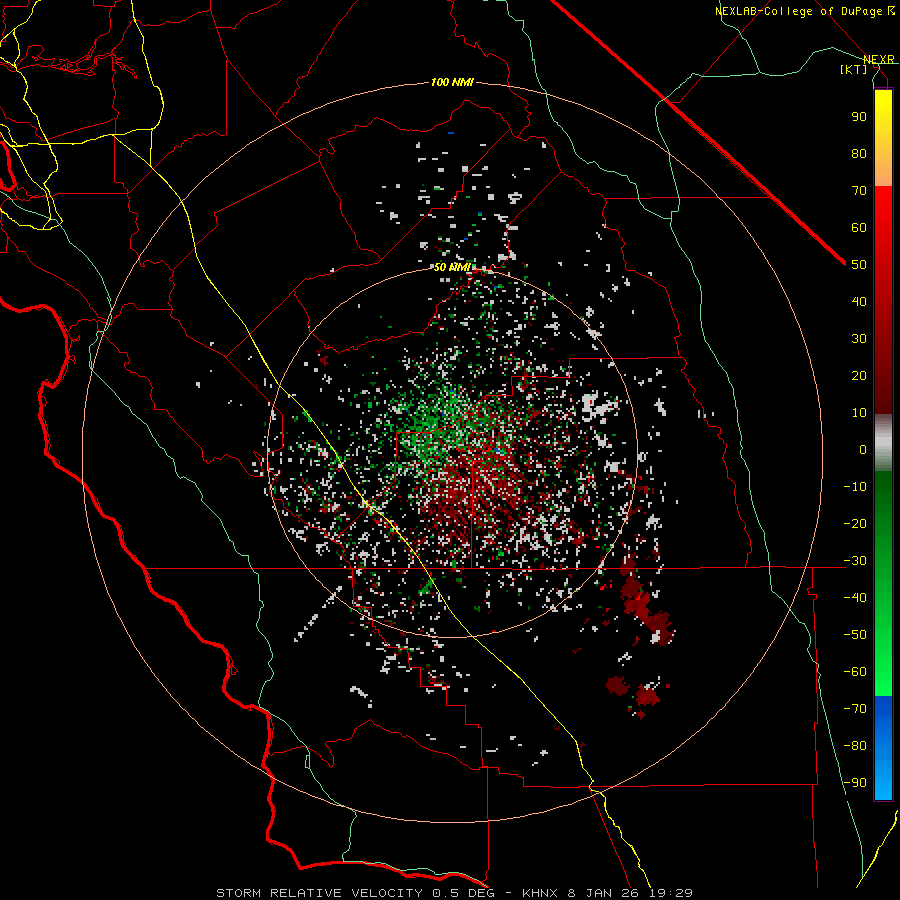Click the -20 value on the velocity scale
This screenshot has width=900, height=900.
click(x=855, y=524)
